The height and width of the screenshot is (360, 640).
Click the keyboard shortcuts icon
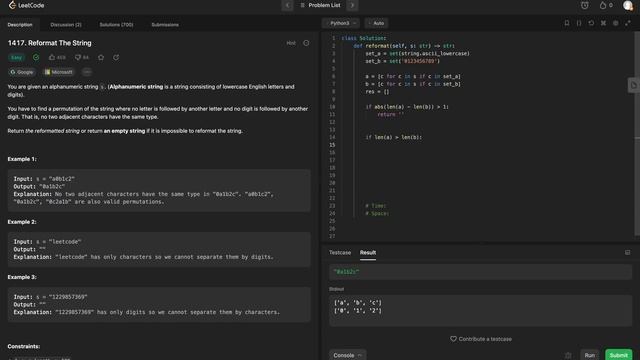[603, 23]
